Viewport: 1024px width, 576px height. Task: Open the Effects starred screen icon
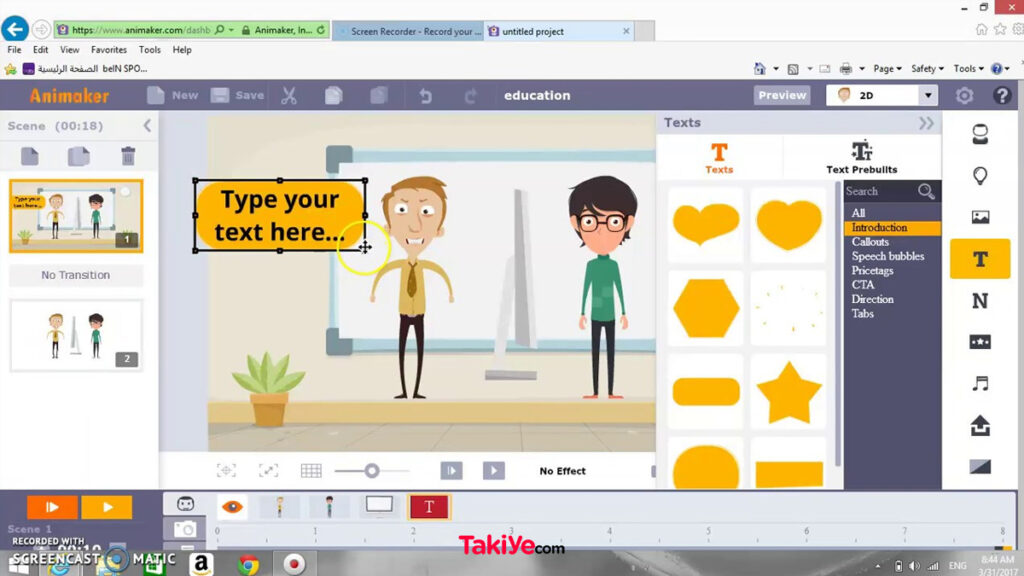click(x=980, y=342)
